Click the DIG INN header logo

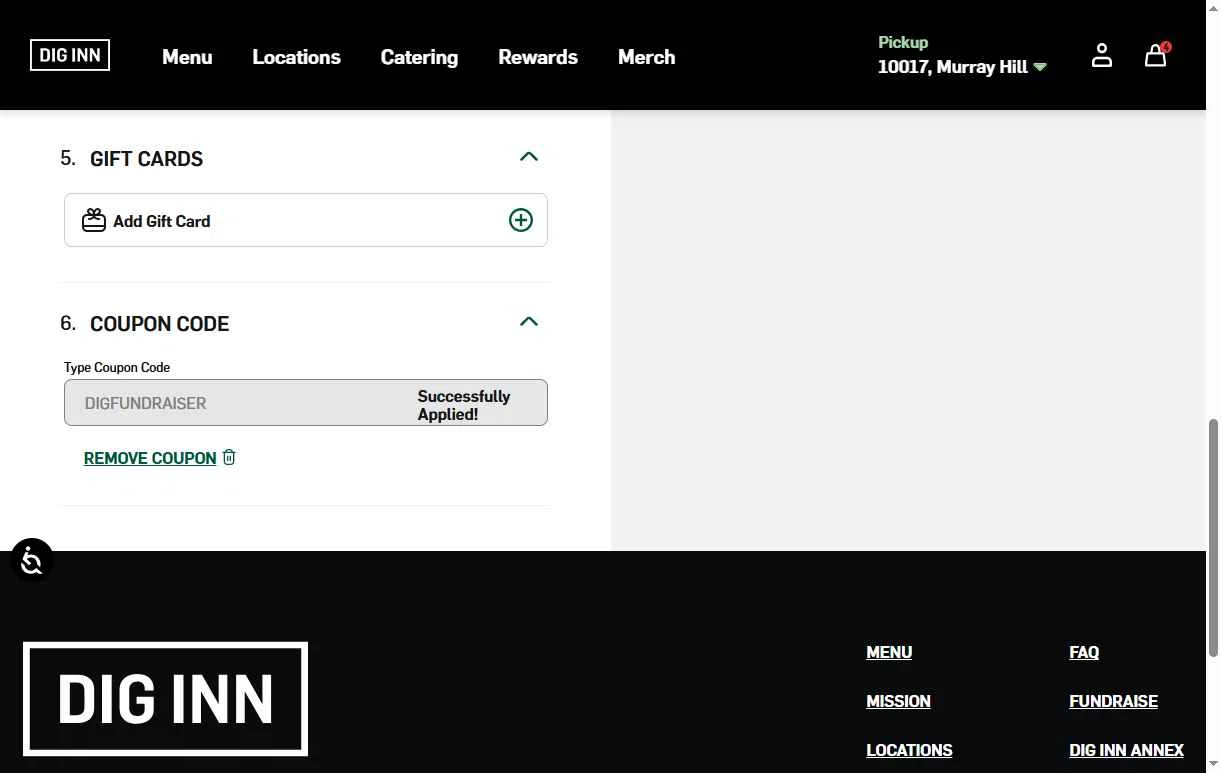tap(70, 55)
